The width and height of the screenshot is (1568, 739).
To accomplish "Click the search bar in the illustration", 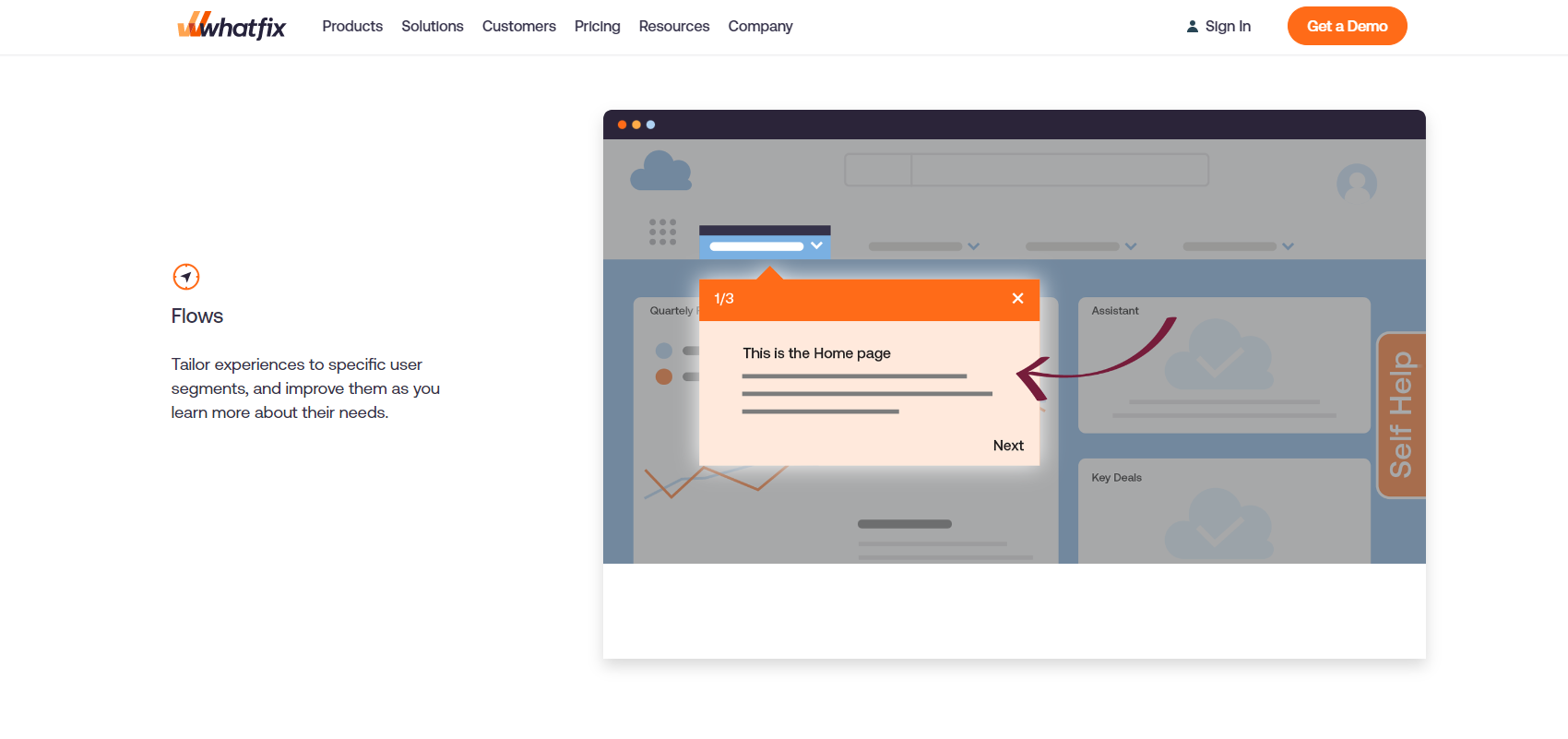I will coord(1027,170).
